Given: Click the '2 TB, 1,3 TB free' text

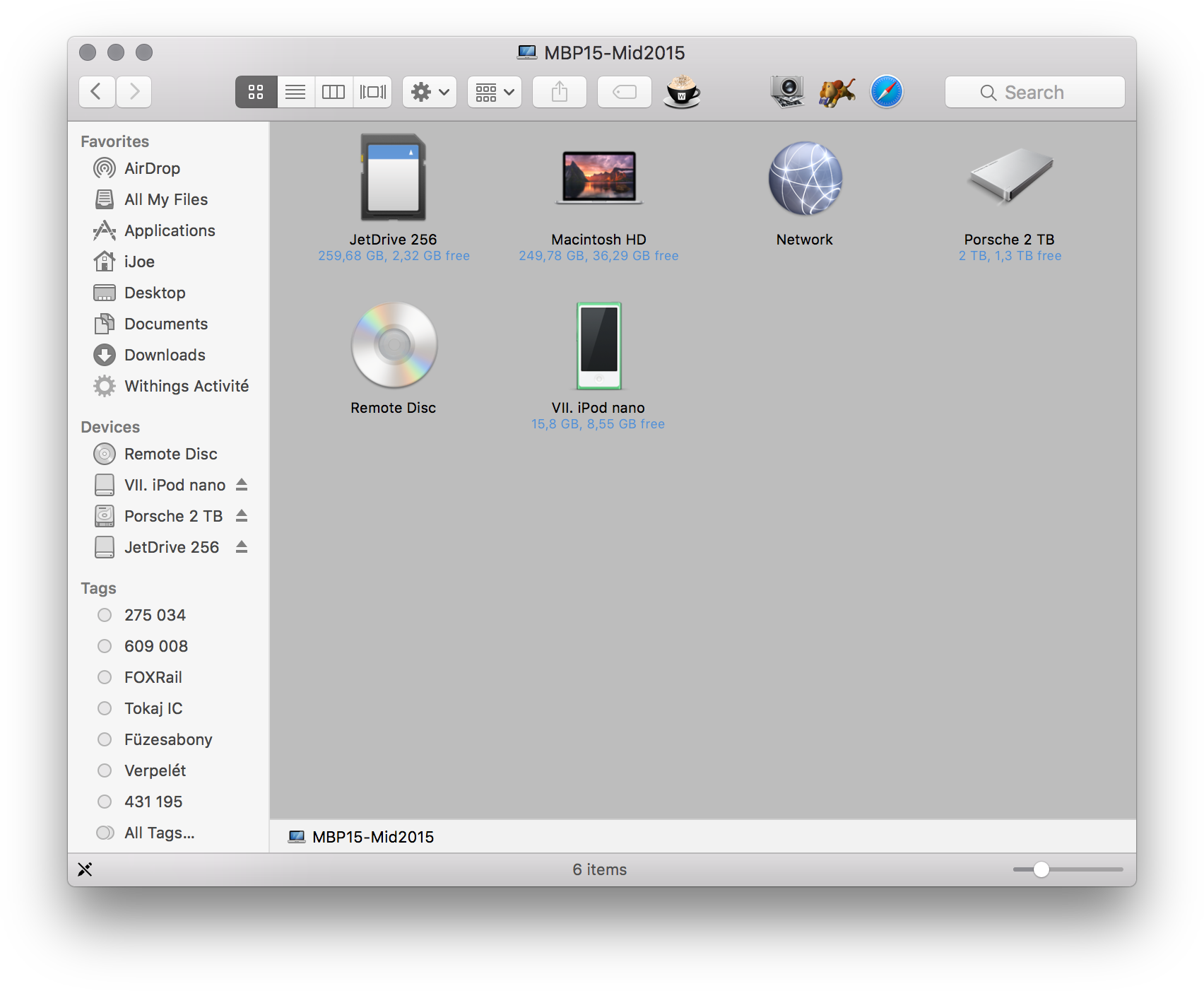Looking at the screenshot, I should pos(1010,256).
